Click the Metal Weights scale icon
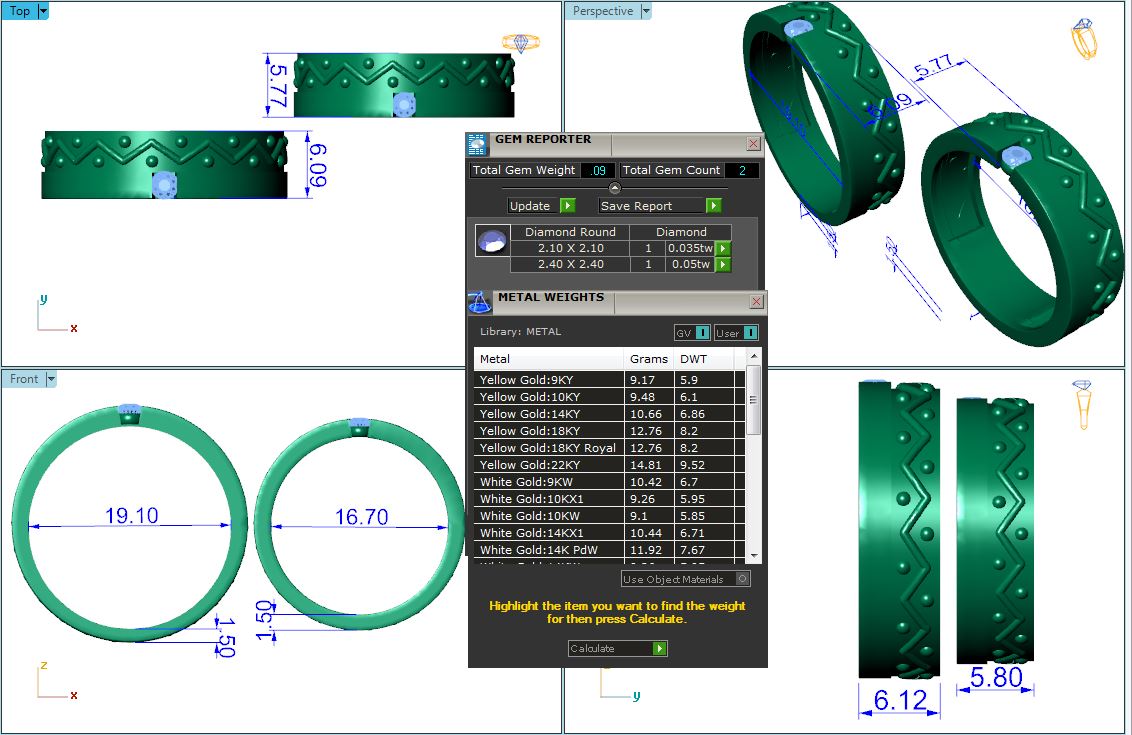 click(479, 302)
